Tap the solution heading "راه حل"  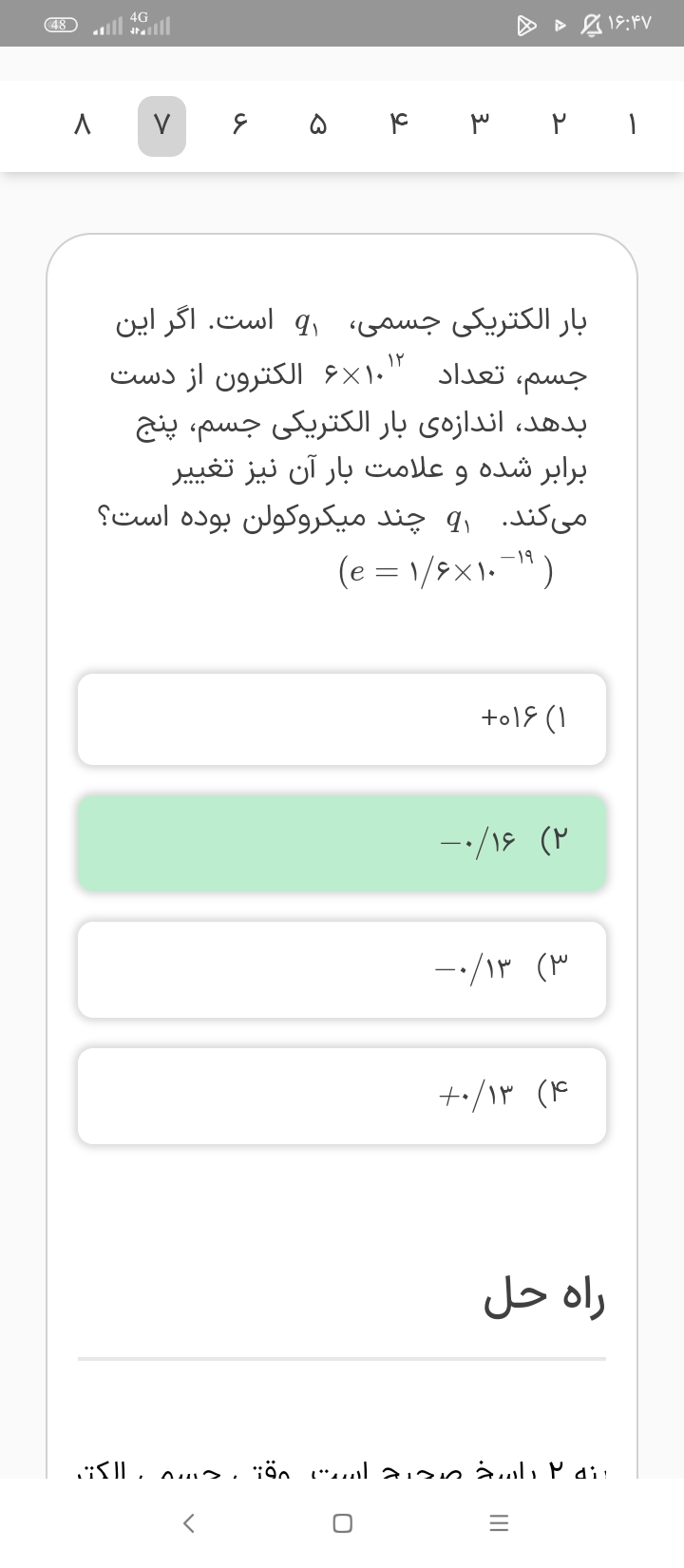pos(544,1299)
